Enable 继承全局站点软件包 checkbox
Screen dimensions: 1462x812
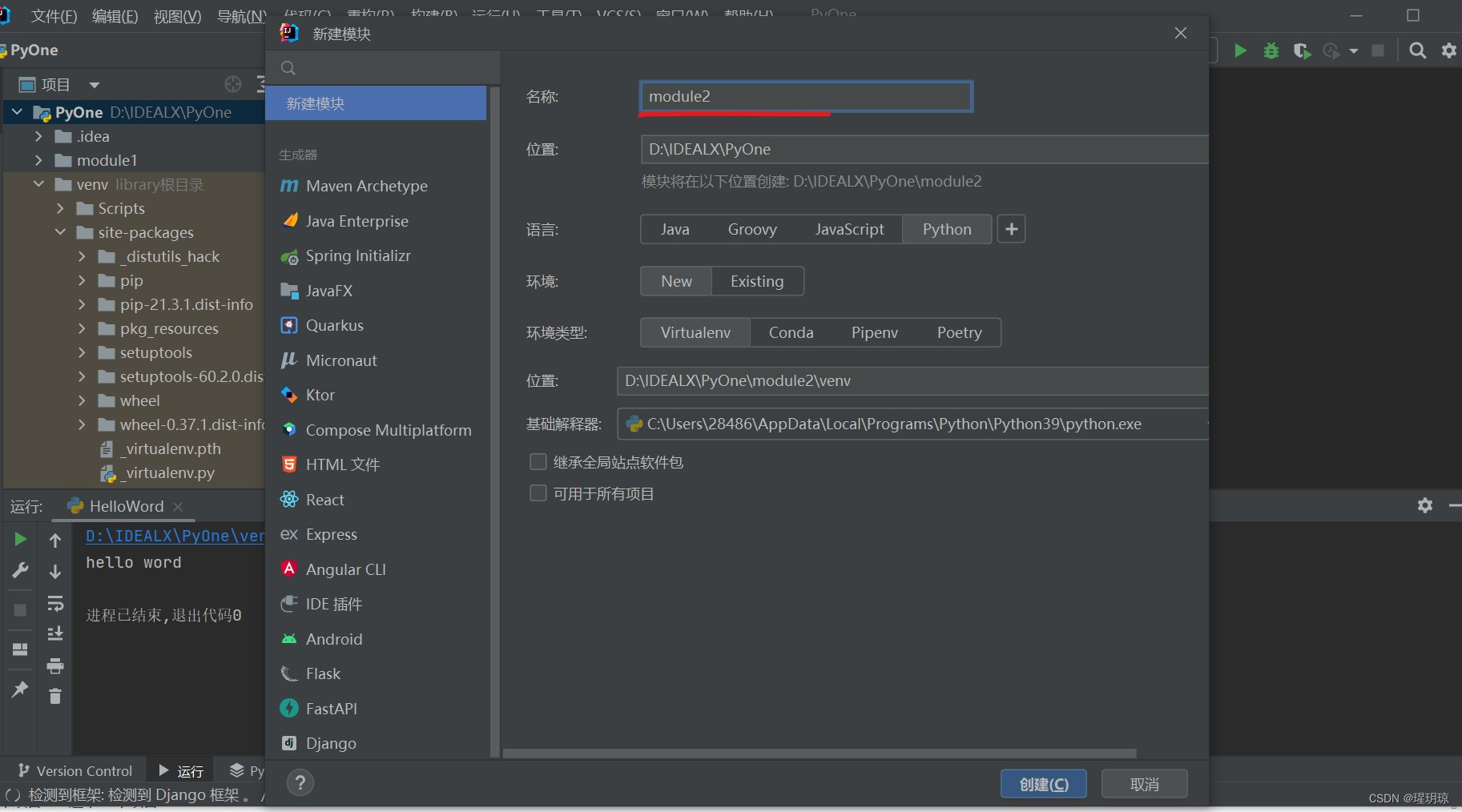[x=538, y=462]
